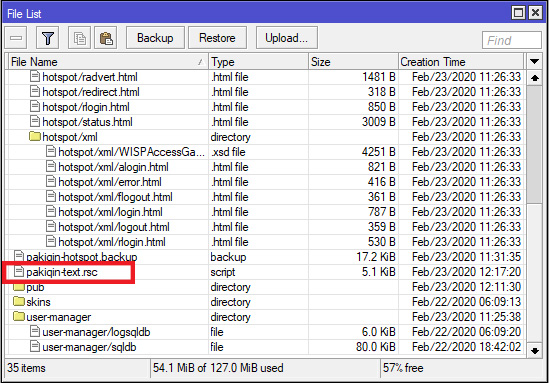Click scrollbar down arrow
This screenshot has width=549, height=383.
(x=534, y=350)
